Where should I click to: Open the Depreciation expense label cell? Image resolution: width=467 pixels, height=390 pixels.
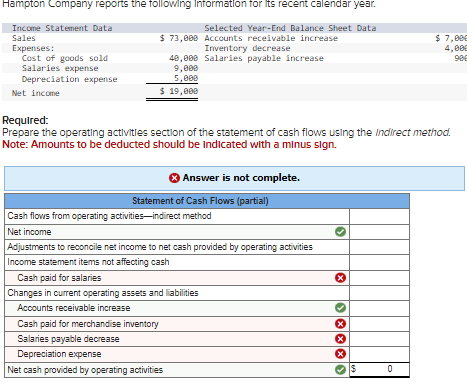177,354
